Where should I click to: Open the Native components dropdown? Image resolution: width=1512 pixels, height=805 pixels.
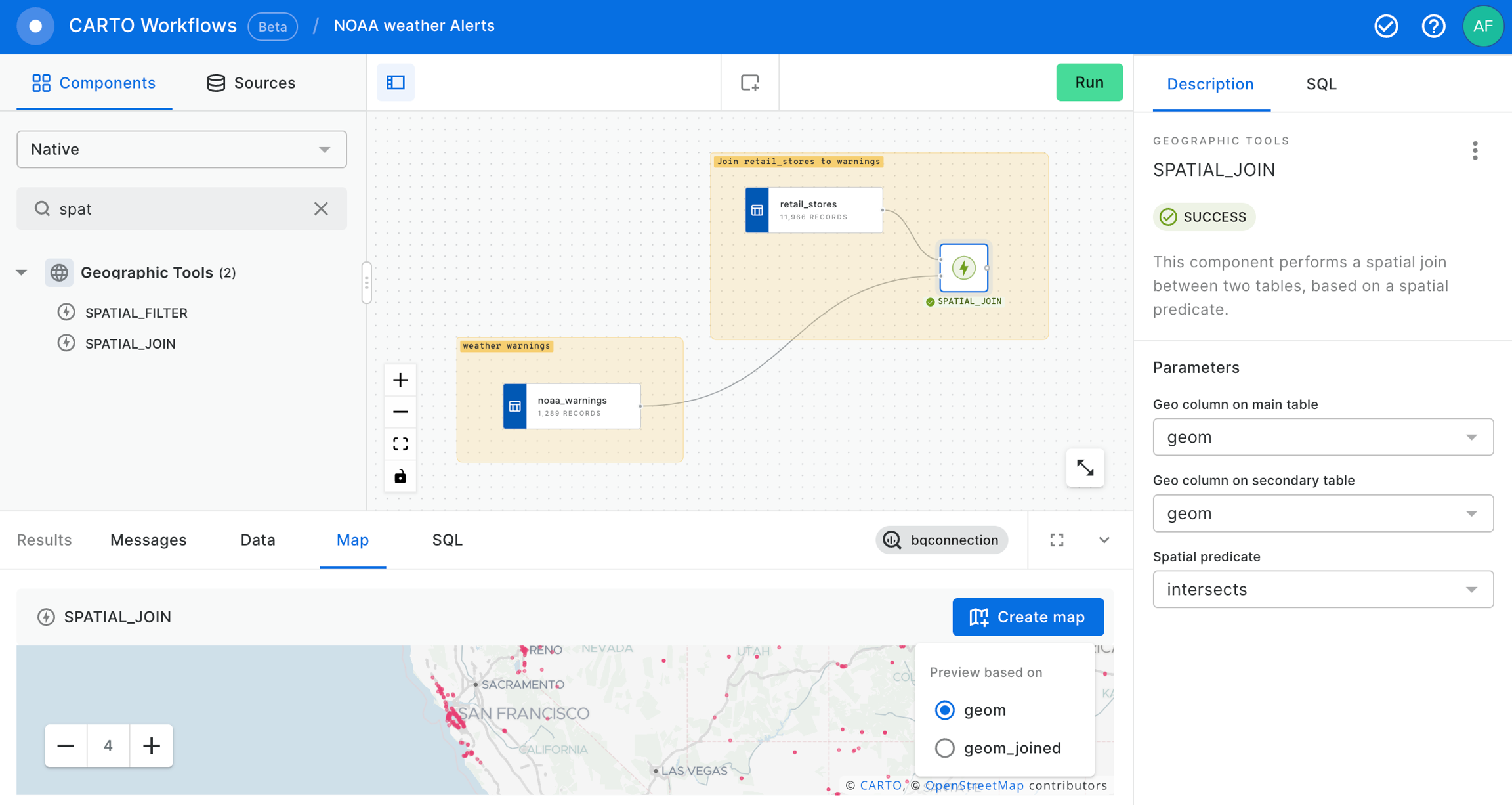[181, 149]
